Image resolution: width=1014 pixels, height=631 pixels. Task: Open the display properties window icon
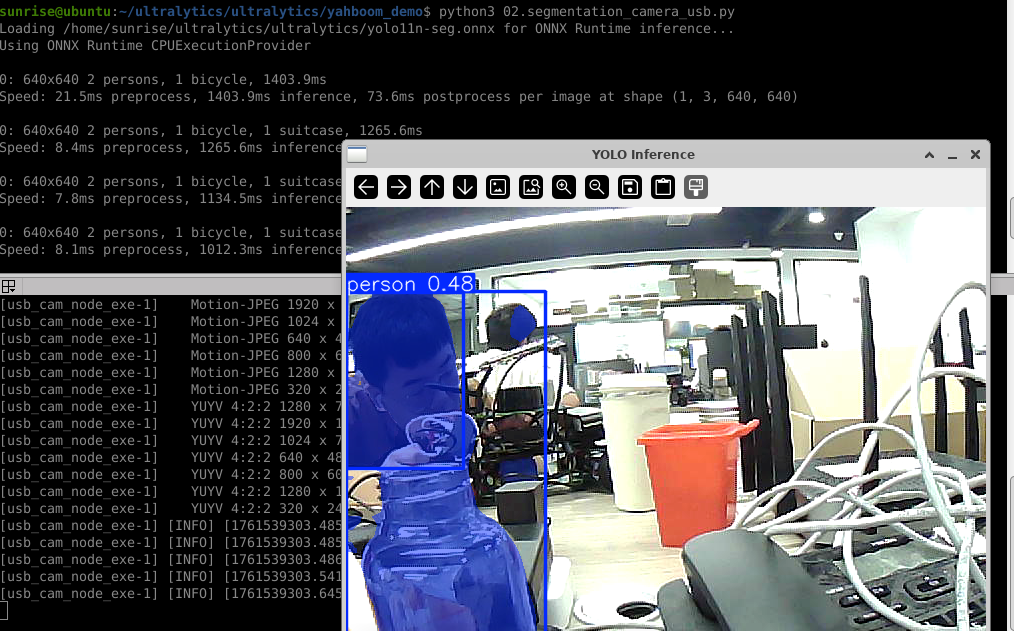(x=696, y=187)
